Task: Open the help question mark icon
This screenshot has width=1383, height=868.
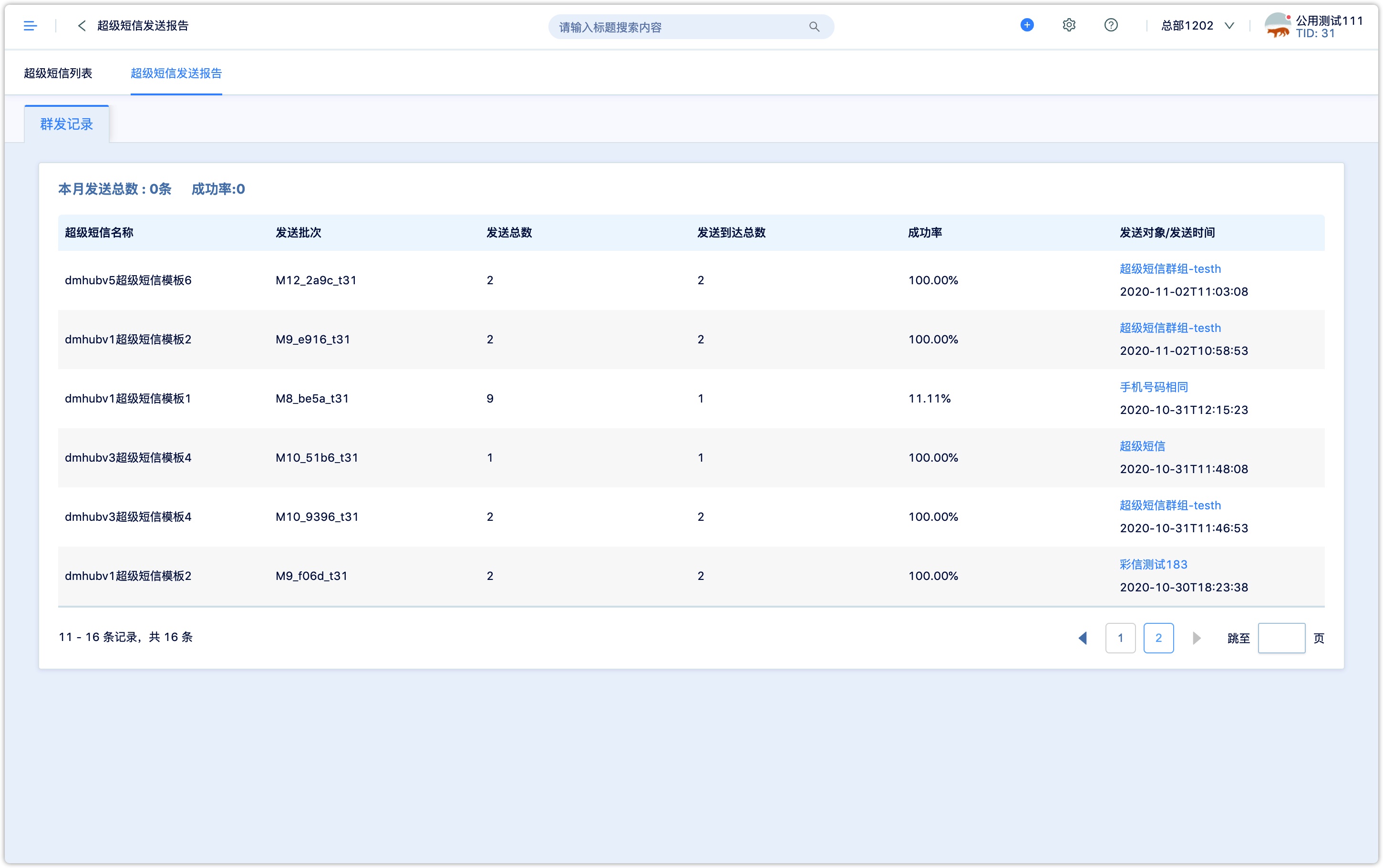Action: click(x=1110, y=25)
